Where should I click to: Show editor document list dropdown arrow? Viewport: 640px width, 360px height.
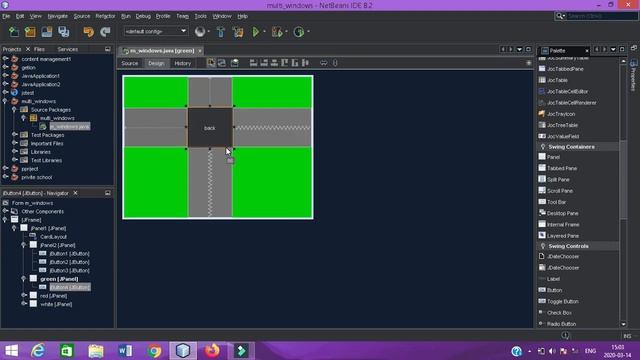click(519, 49)
